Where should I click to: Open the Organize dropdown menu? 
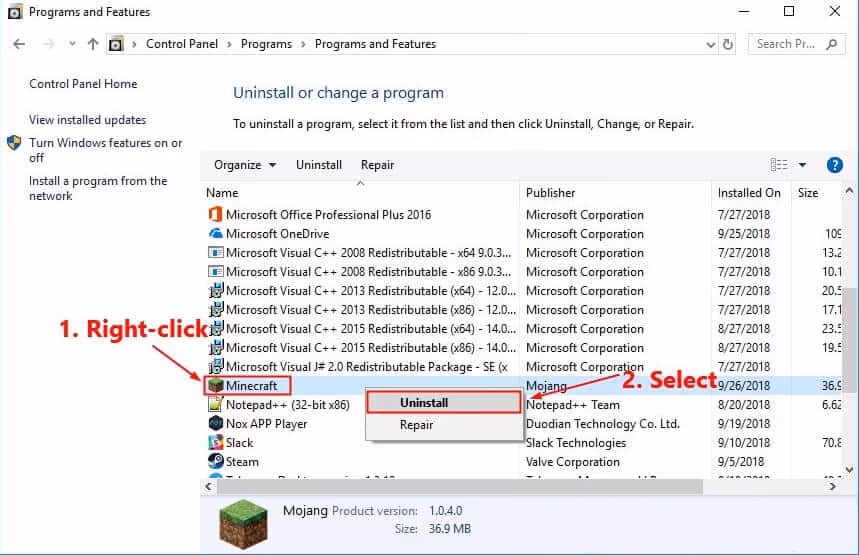click(x=245, y=165)
